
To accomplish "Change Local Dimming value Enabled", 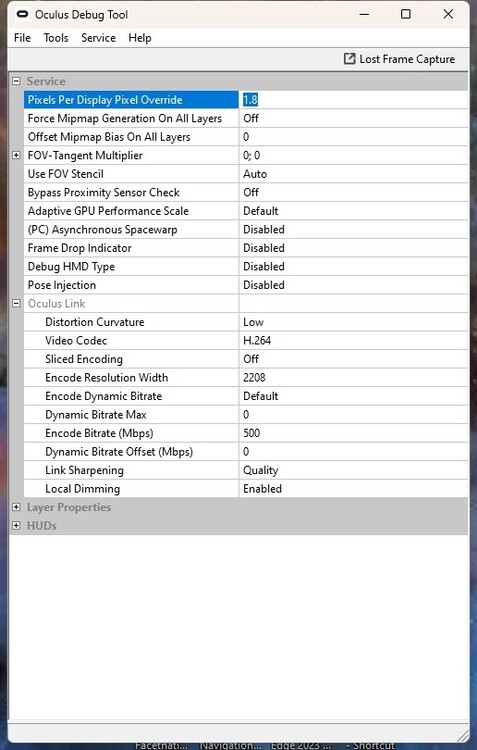I will pyautogui.click(x=353, y=489).
